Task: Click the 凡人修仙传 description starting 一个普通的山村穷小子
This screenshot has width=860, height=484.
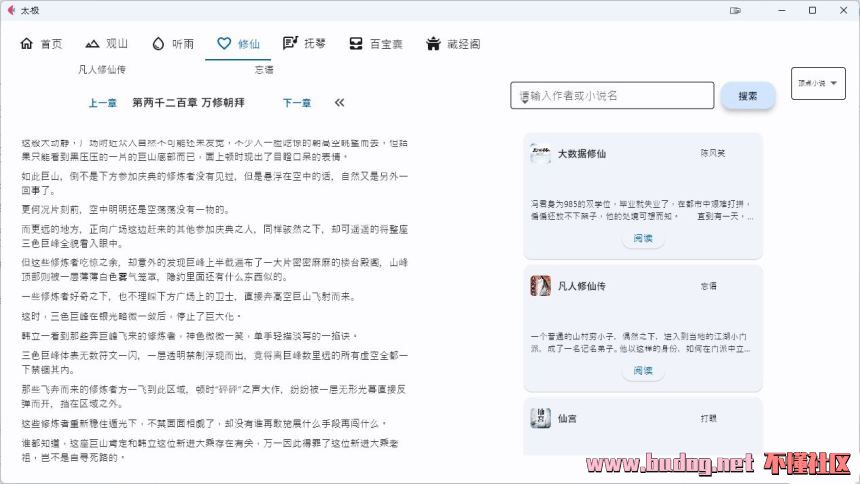Action: point(640,342)
